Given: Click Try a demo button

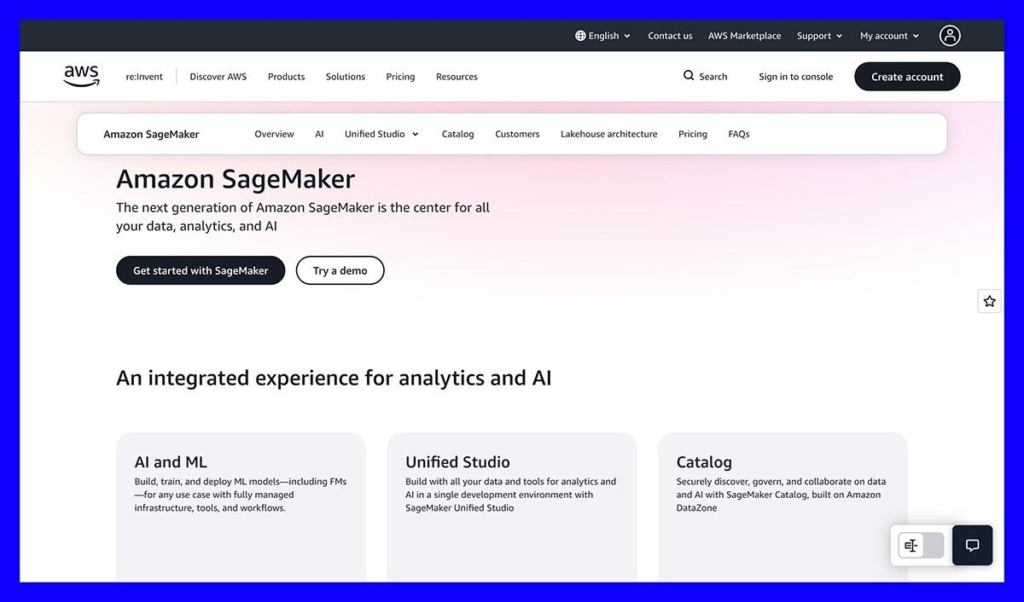Looking at the screenshot, I should pos(340,270).
